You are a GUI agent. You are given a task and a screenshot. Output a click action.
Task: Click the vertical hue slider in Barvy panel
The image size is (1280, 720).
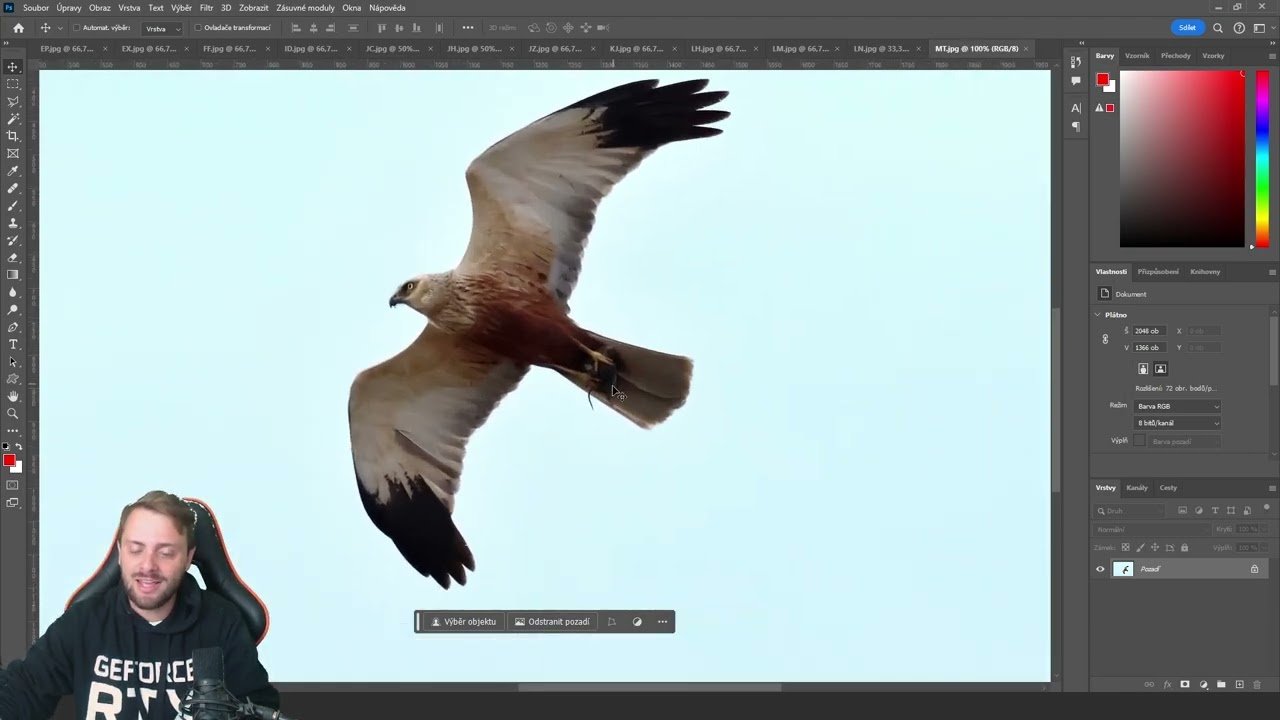tap(1262, 159)
